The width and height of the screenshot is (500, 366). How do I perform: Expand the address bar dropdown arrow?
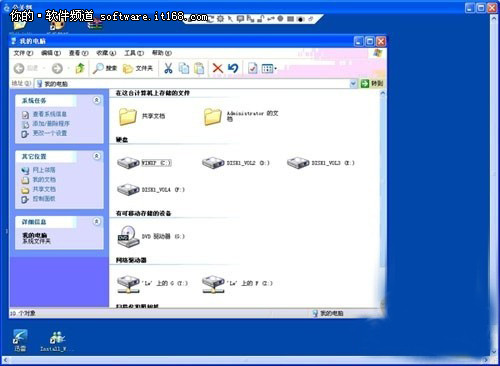353,84
